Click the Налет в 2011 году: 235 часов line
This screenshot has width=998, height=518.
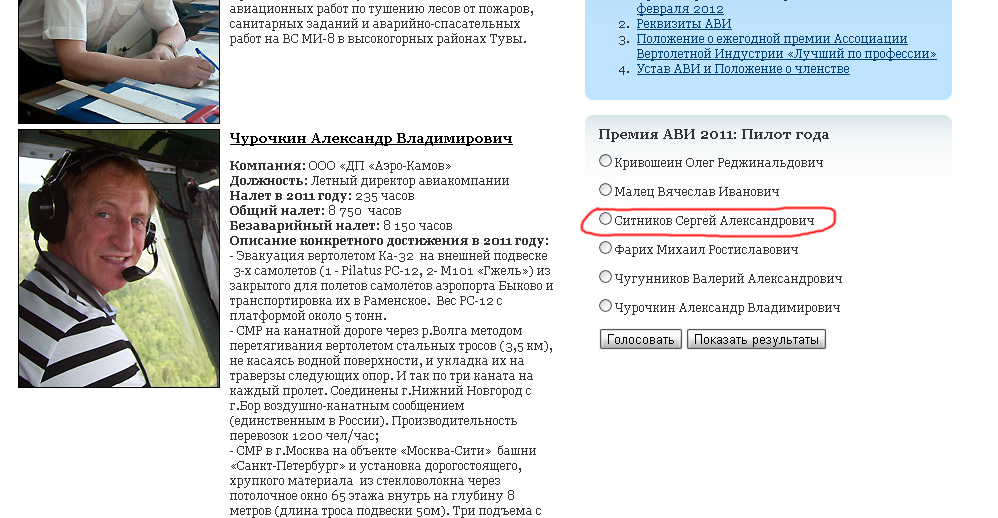tap(322, 196)
